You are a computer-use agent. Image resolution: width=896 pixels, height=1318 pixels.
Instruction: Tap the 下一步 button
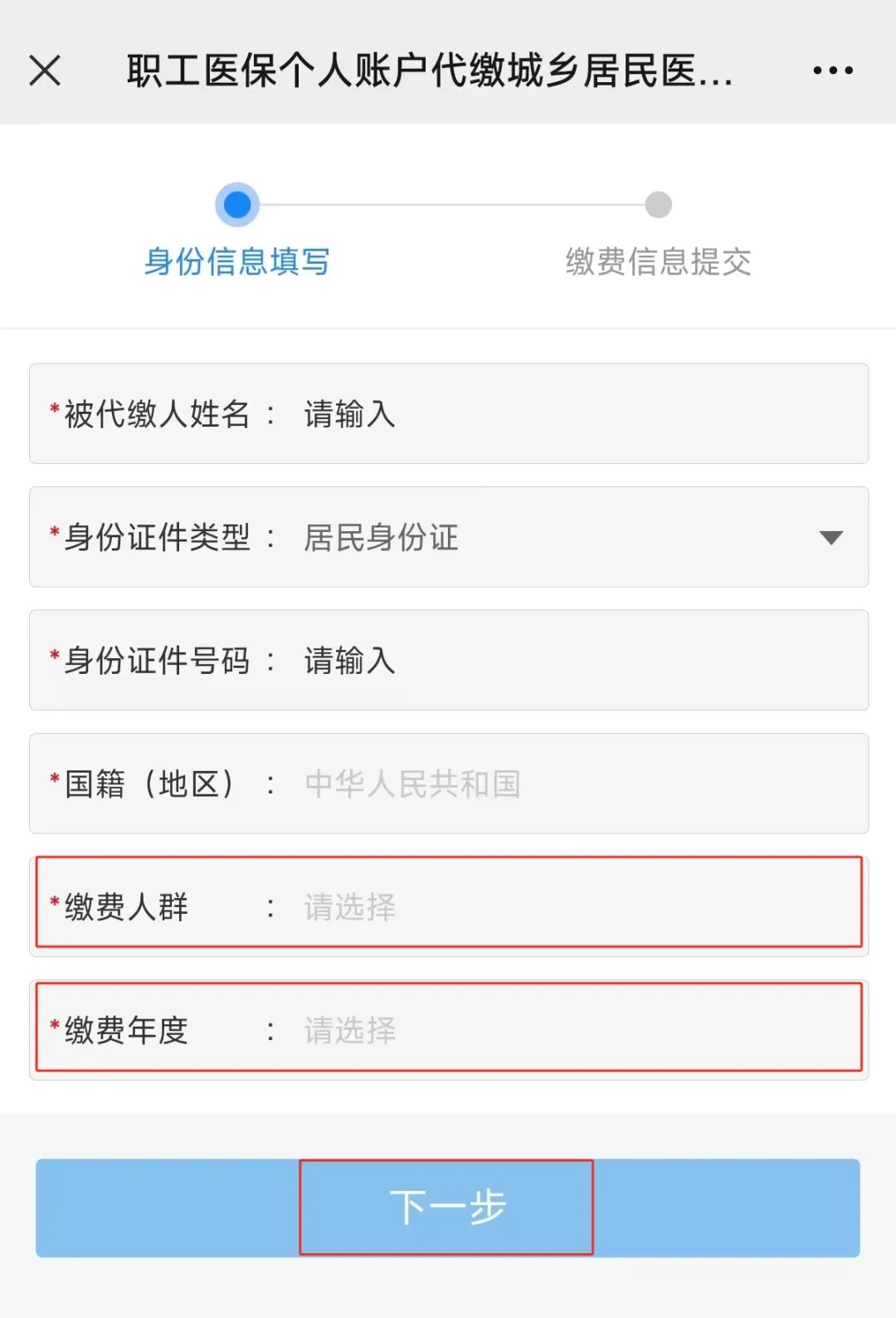coord(447,1207)
